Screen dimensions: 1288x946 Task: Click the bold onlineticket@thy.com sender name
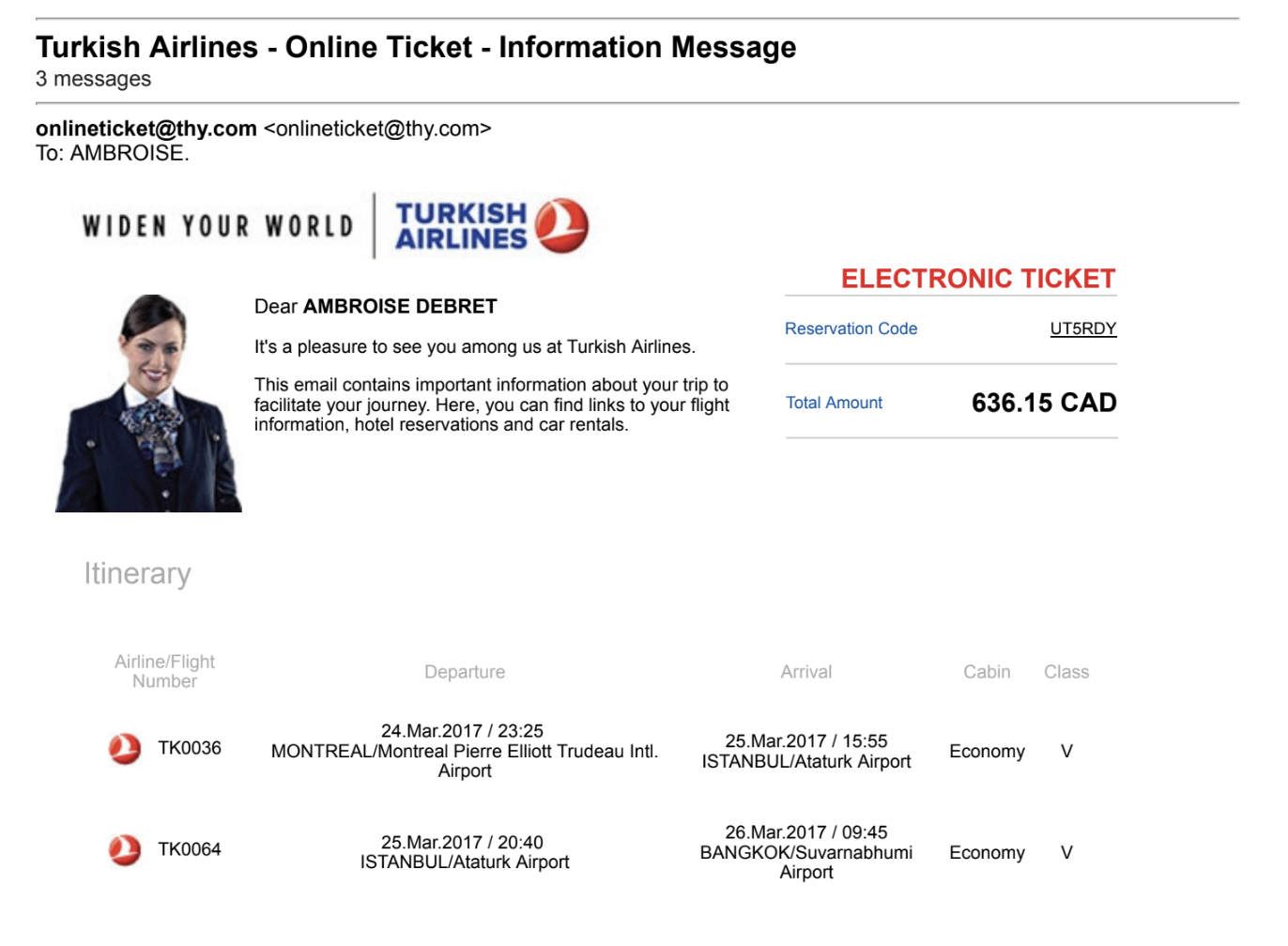click(146, 129)
